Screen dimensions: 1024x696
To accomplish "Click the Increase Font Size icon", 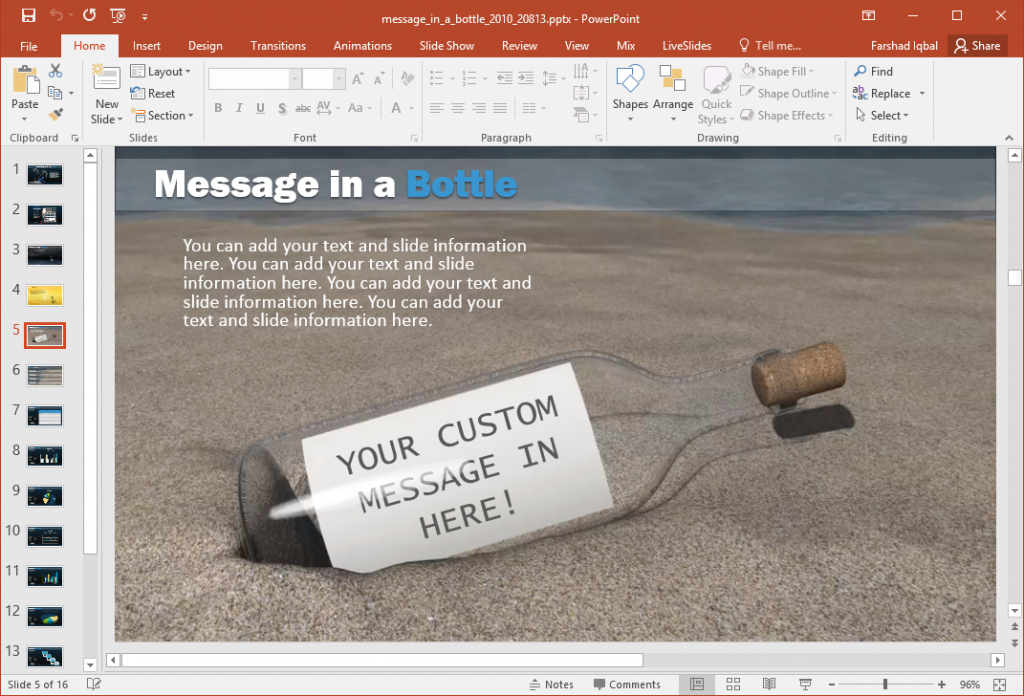I will [x=356, y=77].
